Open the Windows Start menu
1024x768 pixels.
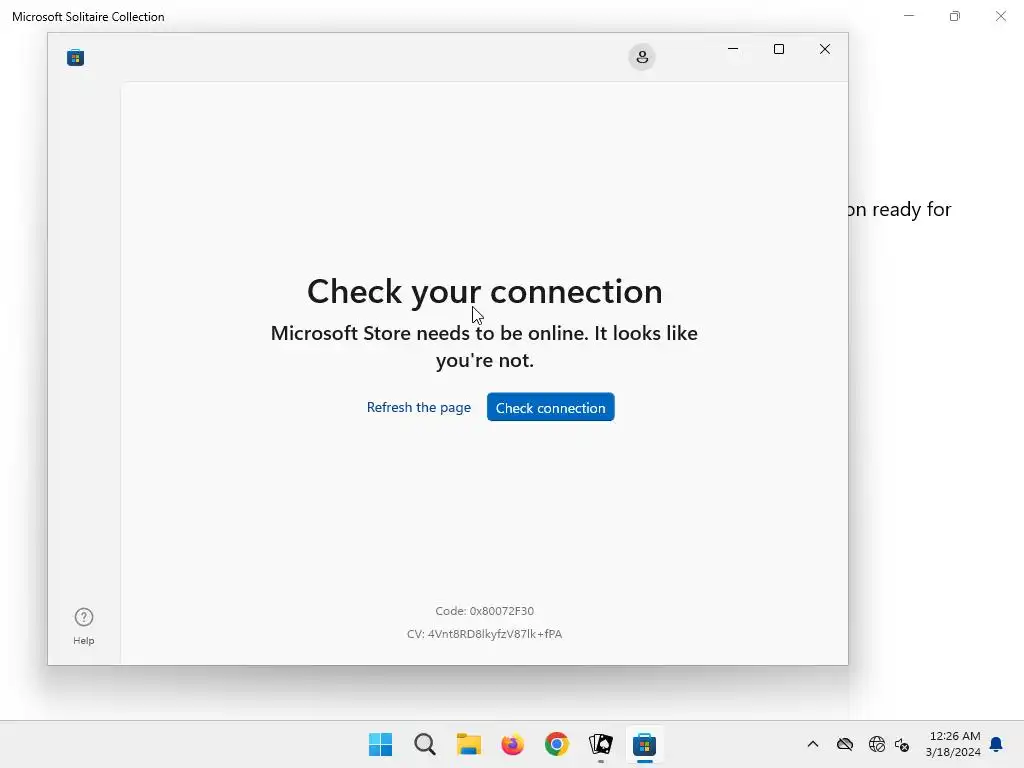pyautogui.click(x=381, y=744)
